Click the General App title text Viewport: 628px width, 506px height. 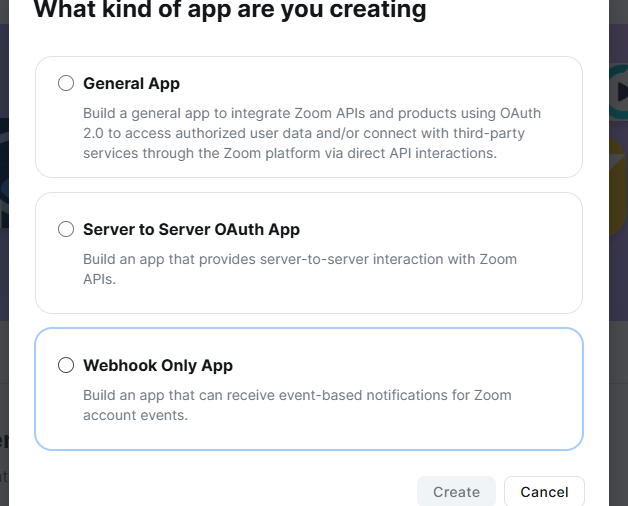pos(131,83)
